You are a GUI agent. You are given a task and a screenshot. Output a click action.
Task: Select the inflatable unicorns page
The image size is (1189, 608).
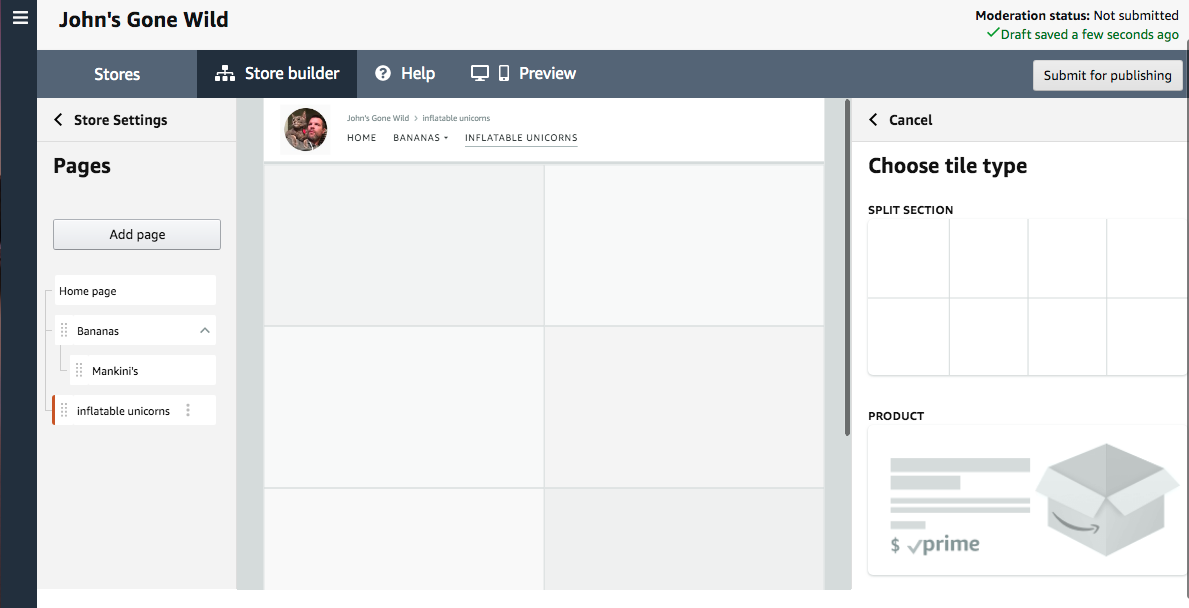coord(135,410)
